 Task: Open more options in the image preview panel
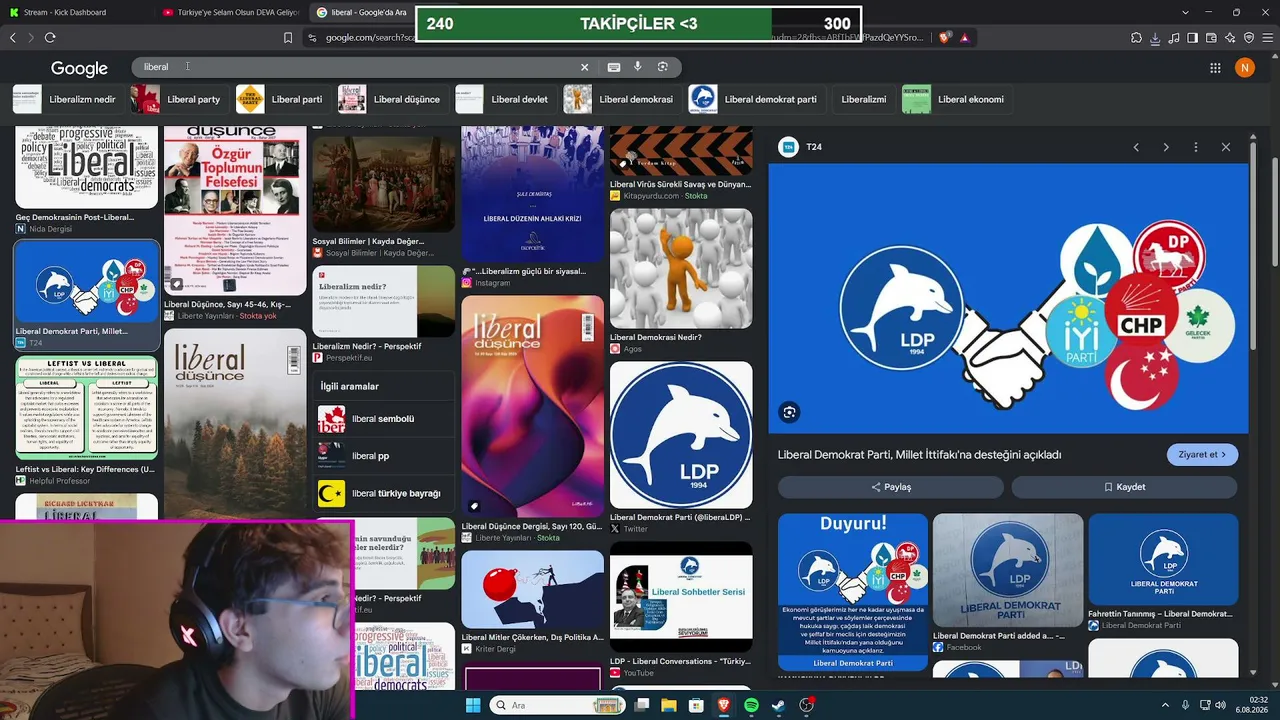(x=1196, y=147)
